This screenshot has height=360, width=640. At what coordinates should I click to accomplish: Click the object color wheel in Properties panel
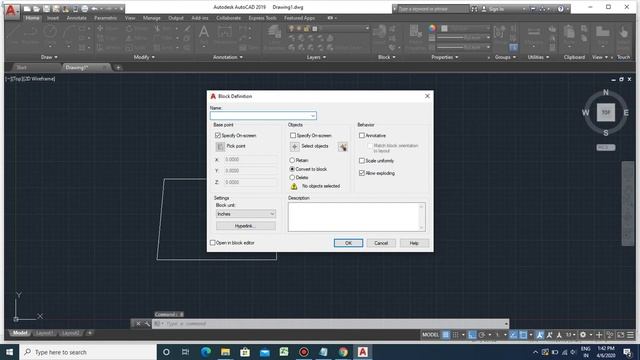(432, 28)
